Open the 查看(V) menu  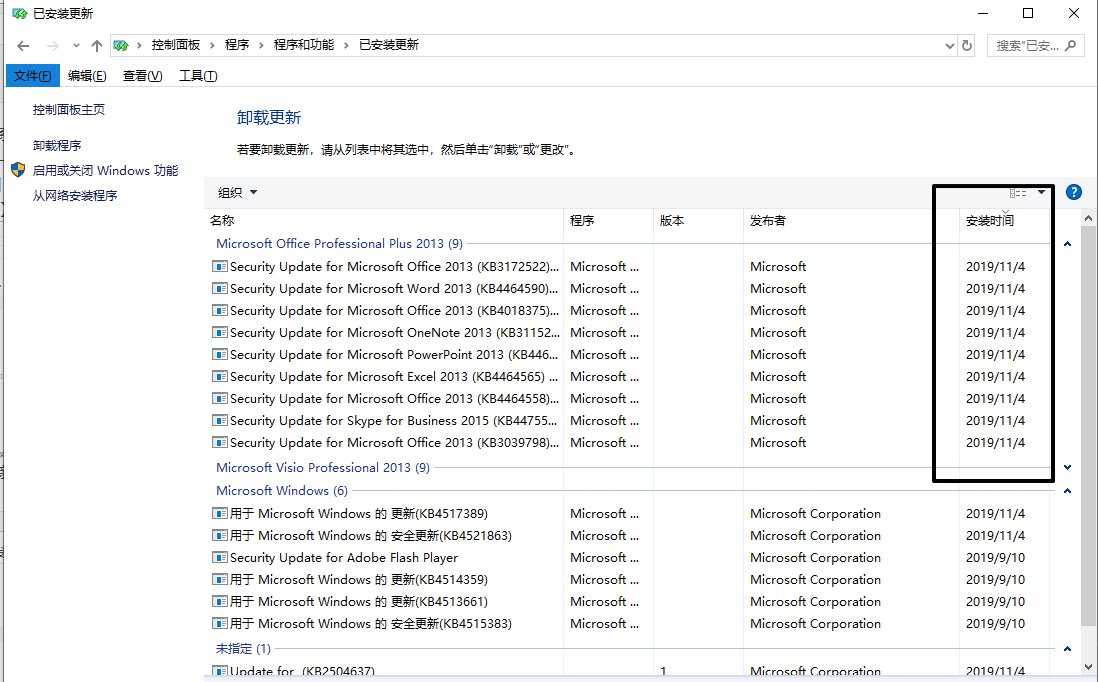point(142,76)
